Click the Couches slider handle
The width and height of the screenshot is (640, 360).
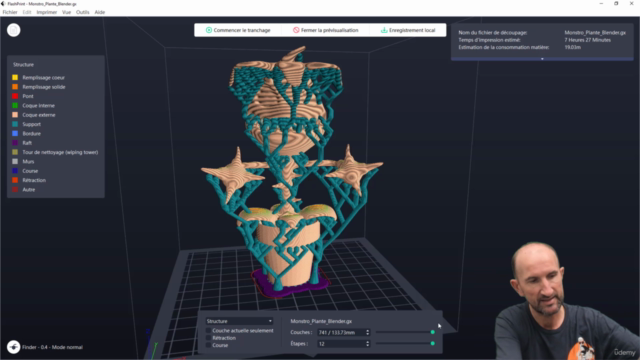pyautogui.click(x=433, y=332)
